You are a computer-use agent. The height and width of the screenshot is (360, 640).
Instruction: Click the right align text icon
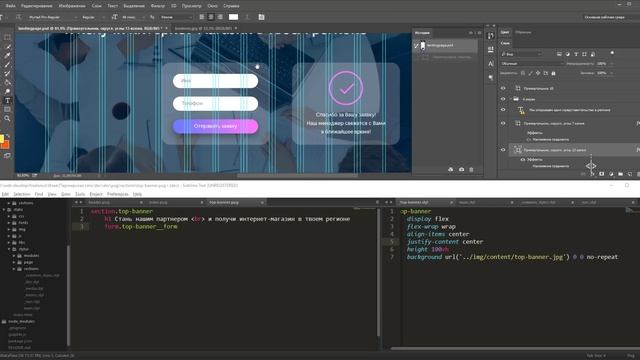click(x=220, y=17)
